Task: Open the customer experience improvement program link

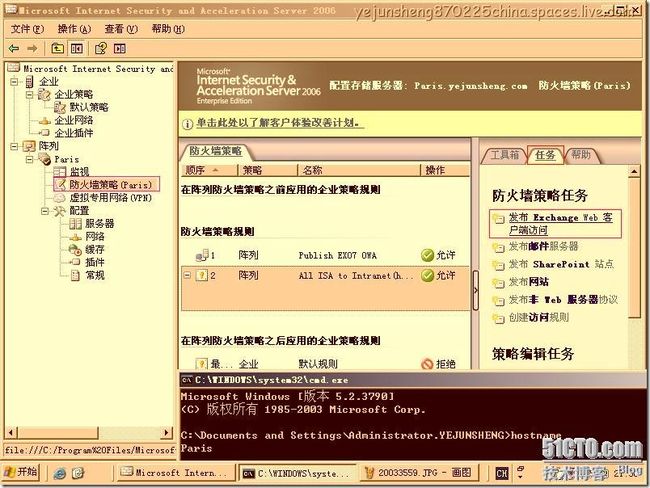Action: point(278,123)
